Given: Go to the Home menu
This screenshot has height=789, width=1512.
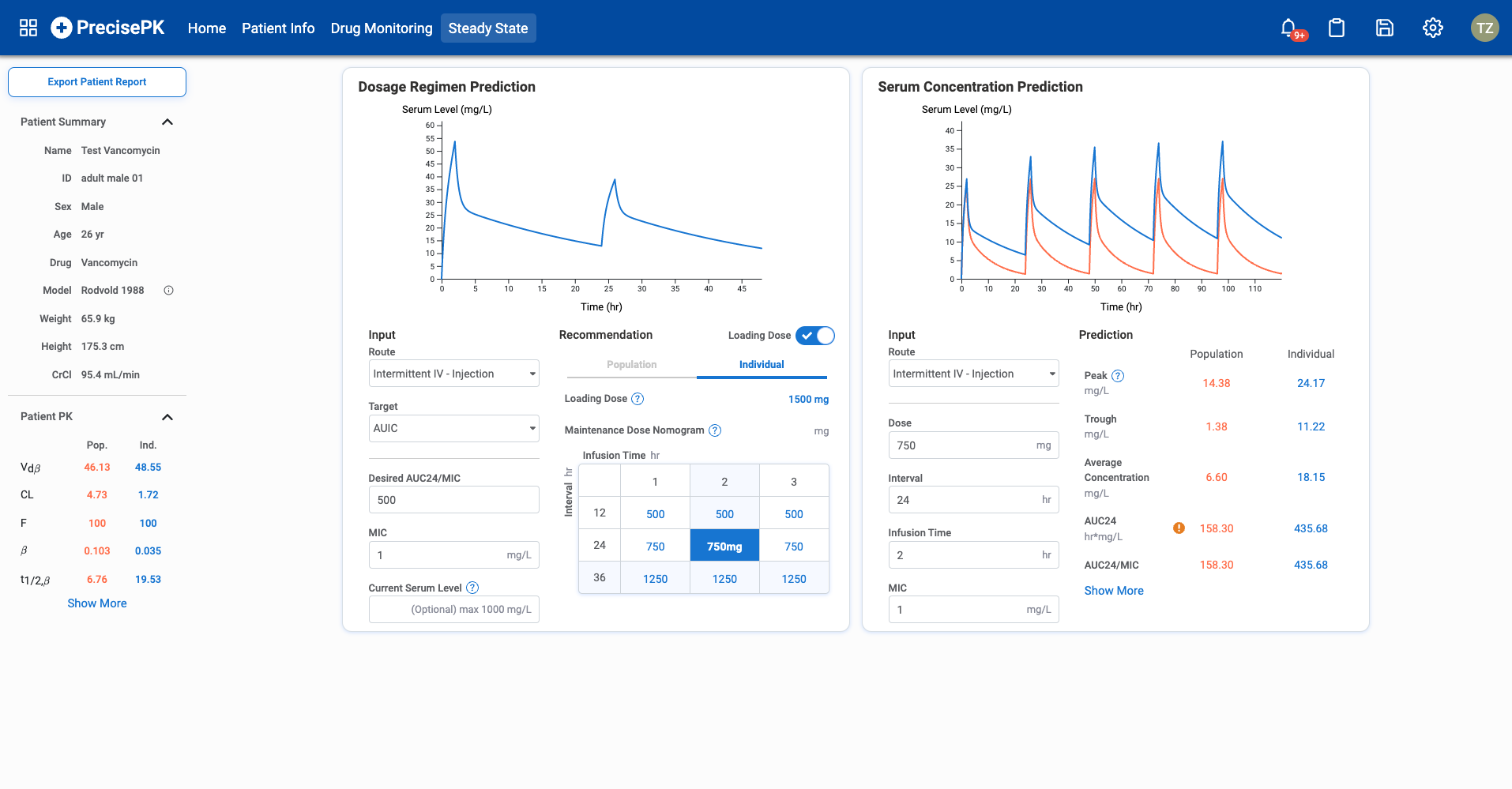Looking at the screenshot, I should [207, 28].
